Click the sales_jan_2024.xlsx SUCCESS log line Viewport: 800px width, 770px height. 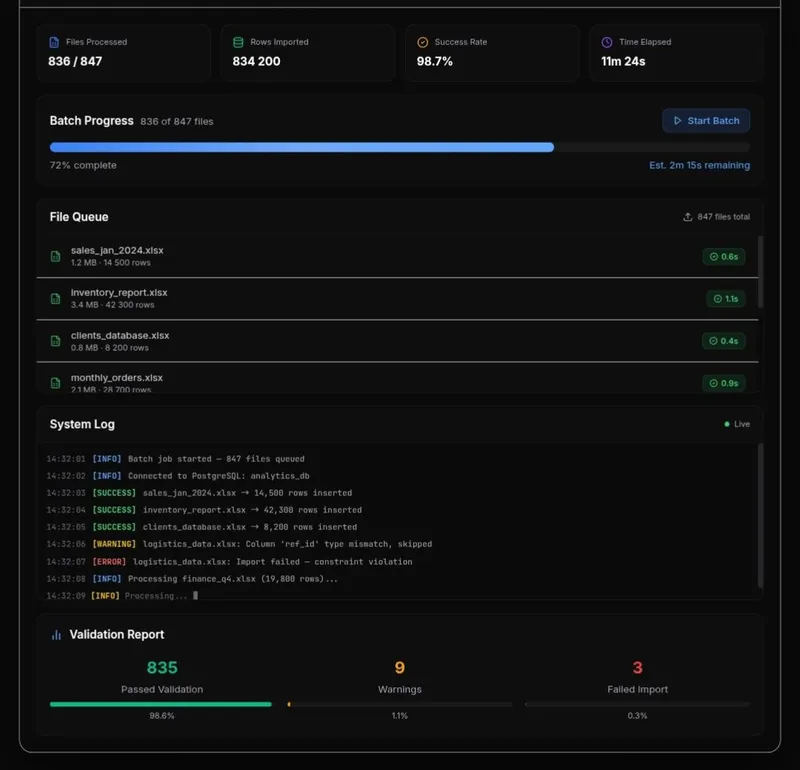tap(199, 493)
